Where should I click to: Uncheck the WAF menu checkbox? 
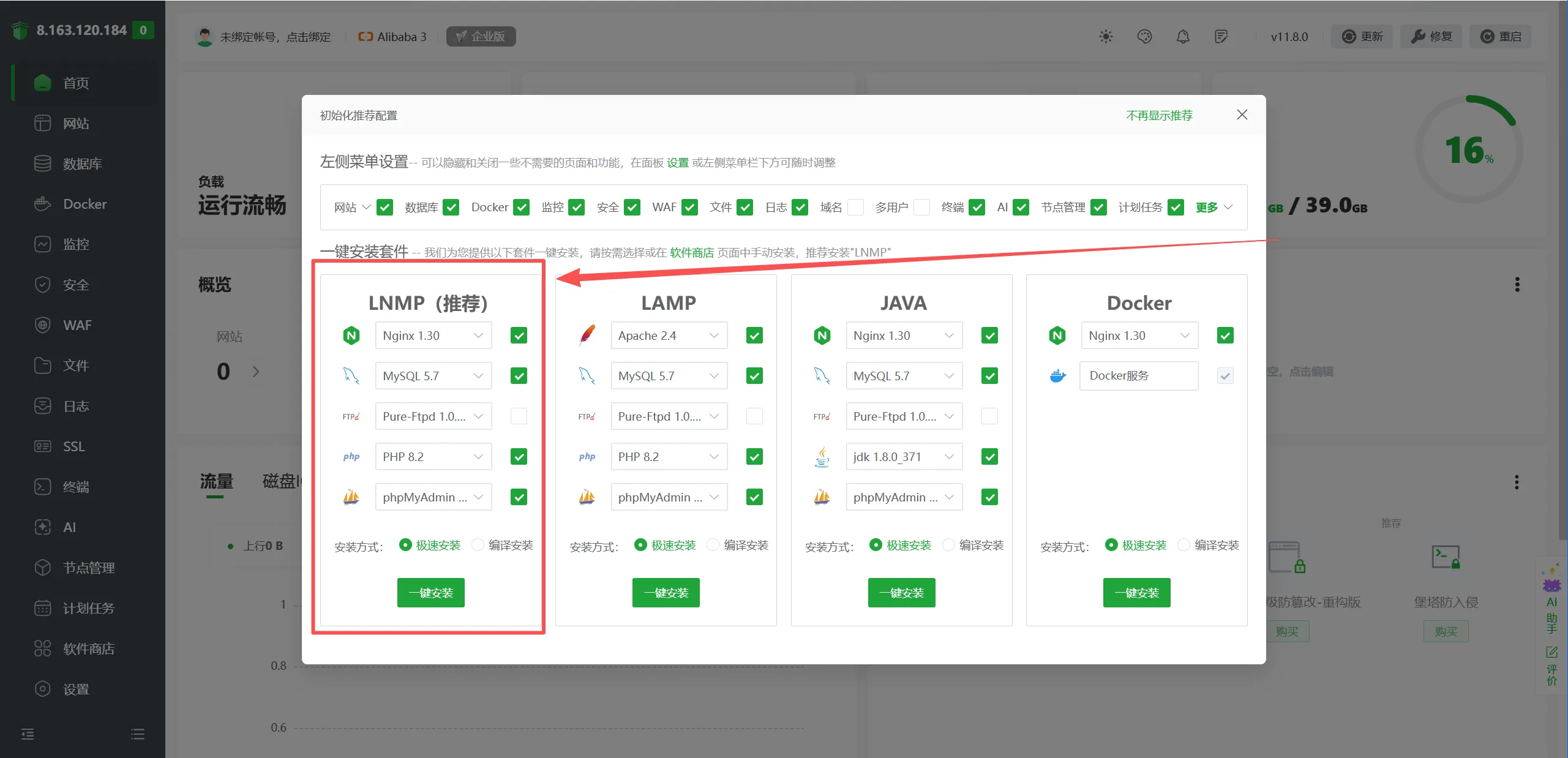[x=690, y=208]
